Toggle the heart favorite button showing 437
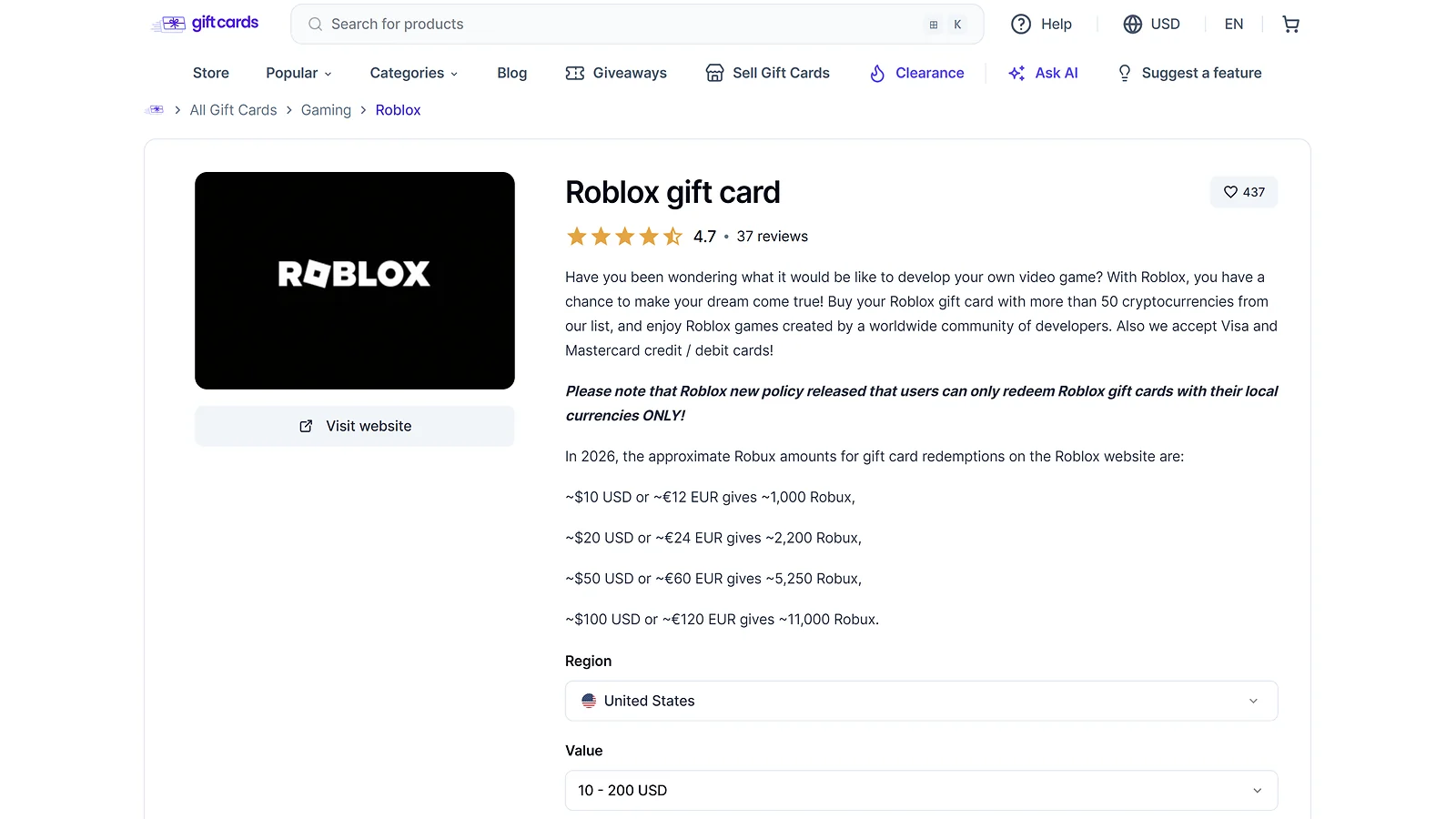Image resolution: width=1456 pixels, height=819 pixels. tap(1244, 192)
